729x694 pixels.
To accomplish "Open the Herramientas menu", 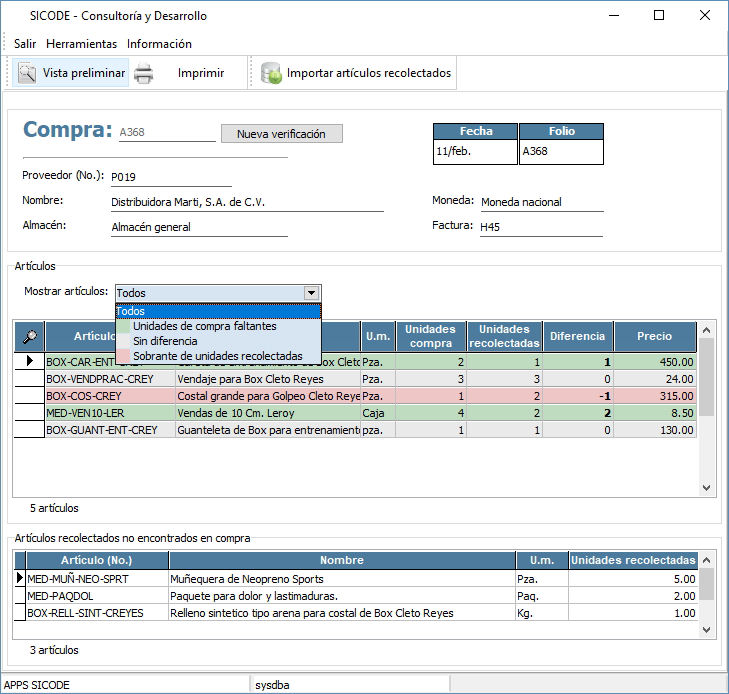I will 81,44.
